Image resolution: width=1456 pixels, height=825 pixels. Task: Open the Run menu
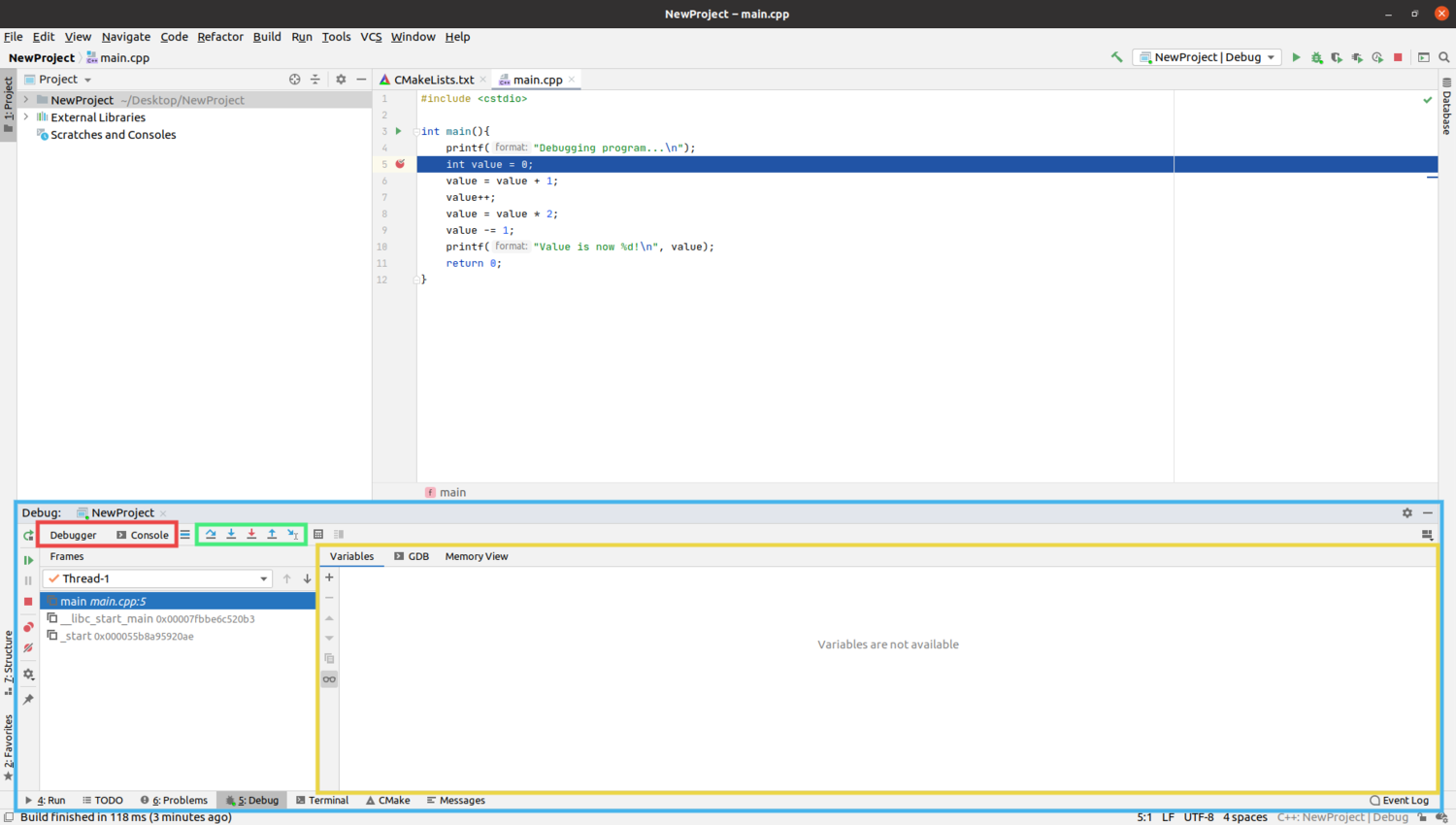[302, 37]
